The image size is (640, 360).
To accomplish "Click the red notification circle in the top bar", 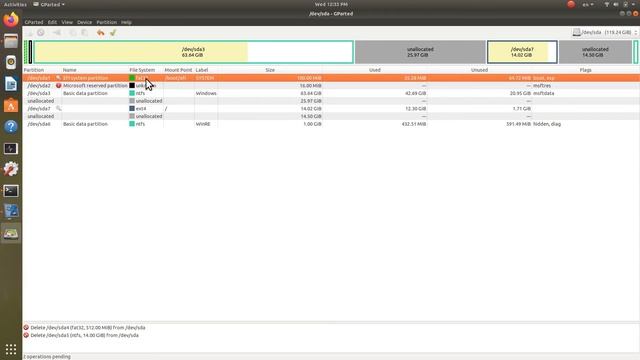I will tap(571, 4).
